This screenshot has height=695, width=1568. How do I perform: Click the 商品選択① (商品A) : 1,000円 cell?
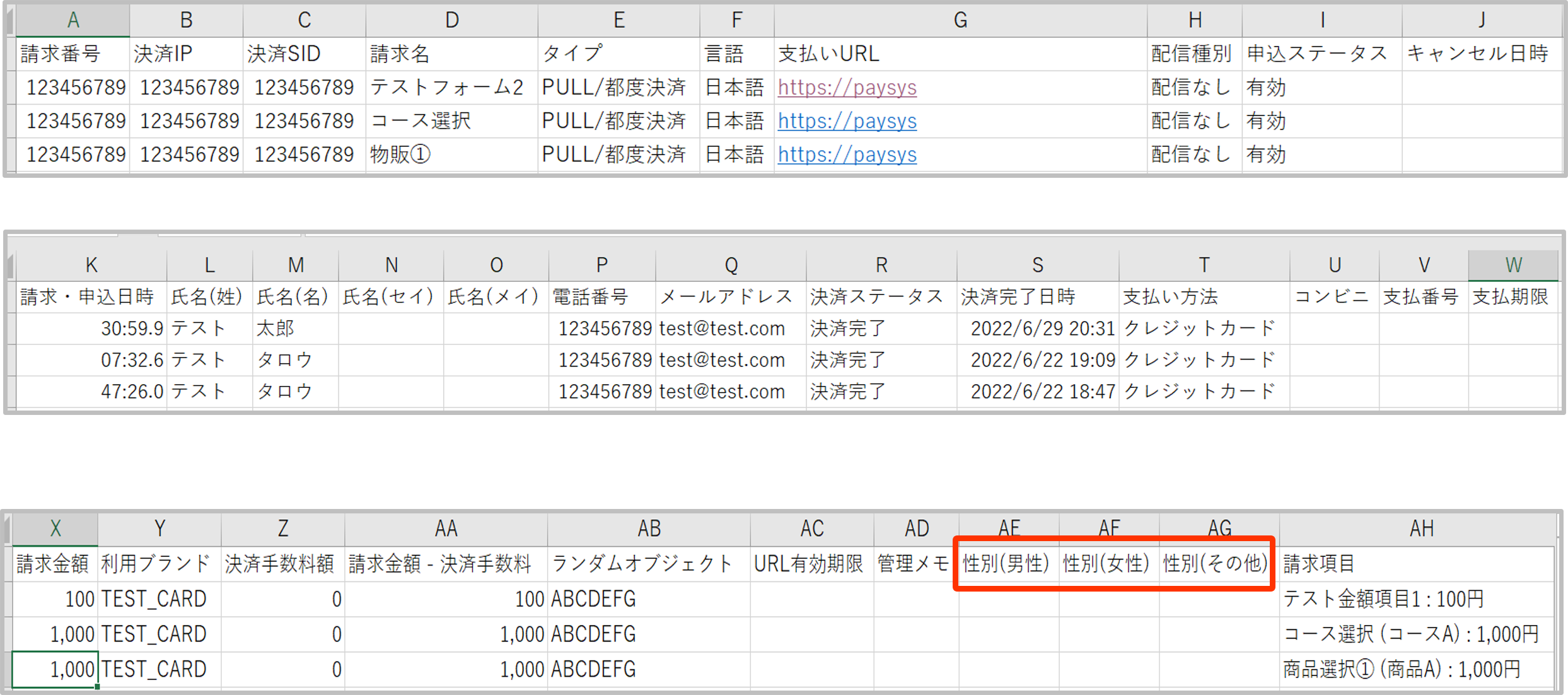(x=1401, y=669)
